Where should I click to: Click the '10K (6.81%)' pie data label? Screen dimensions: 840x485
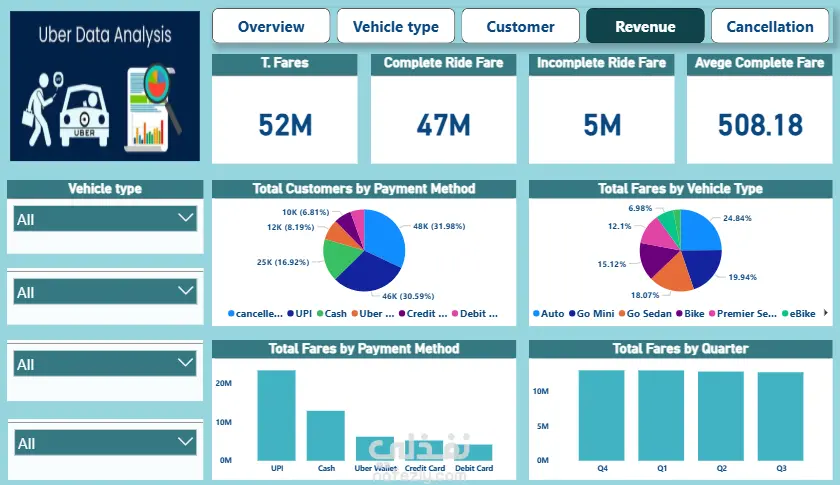(x=305, y=212)
